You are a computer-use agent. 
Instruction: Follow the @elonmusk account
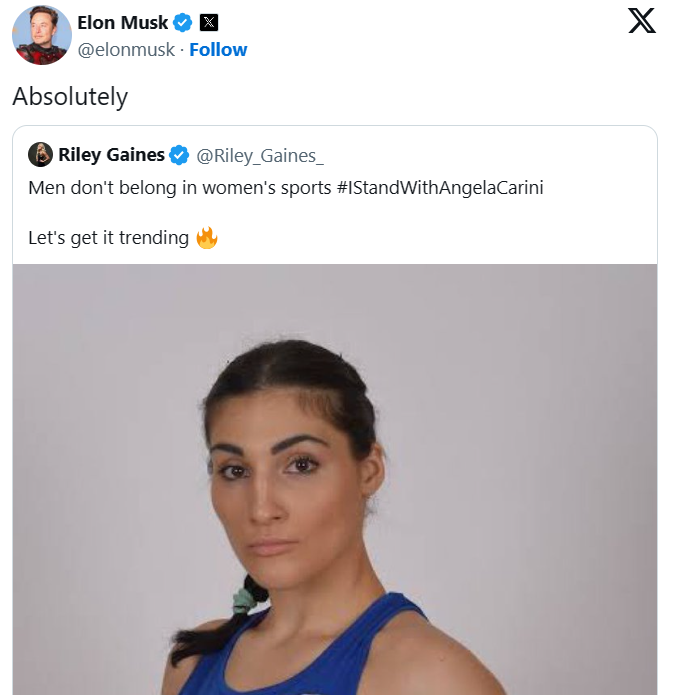point(218,49)
